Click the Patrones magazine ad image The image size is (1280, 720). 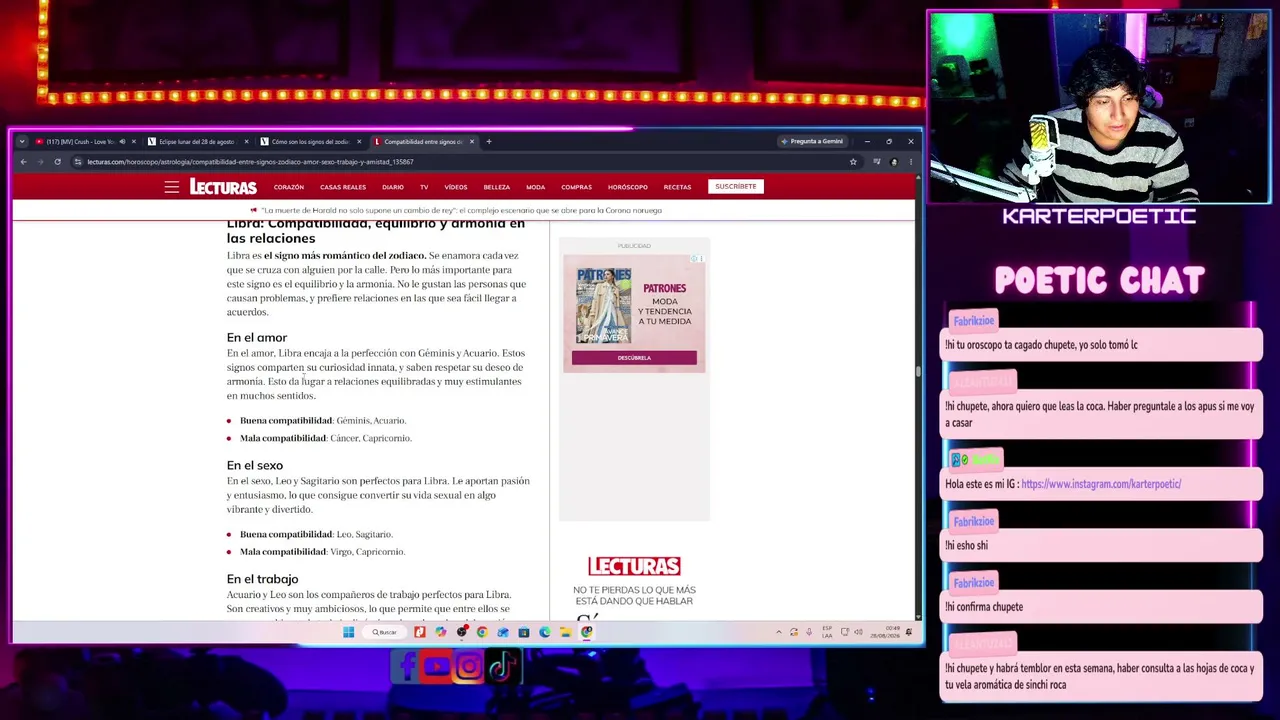603,306
